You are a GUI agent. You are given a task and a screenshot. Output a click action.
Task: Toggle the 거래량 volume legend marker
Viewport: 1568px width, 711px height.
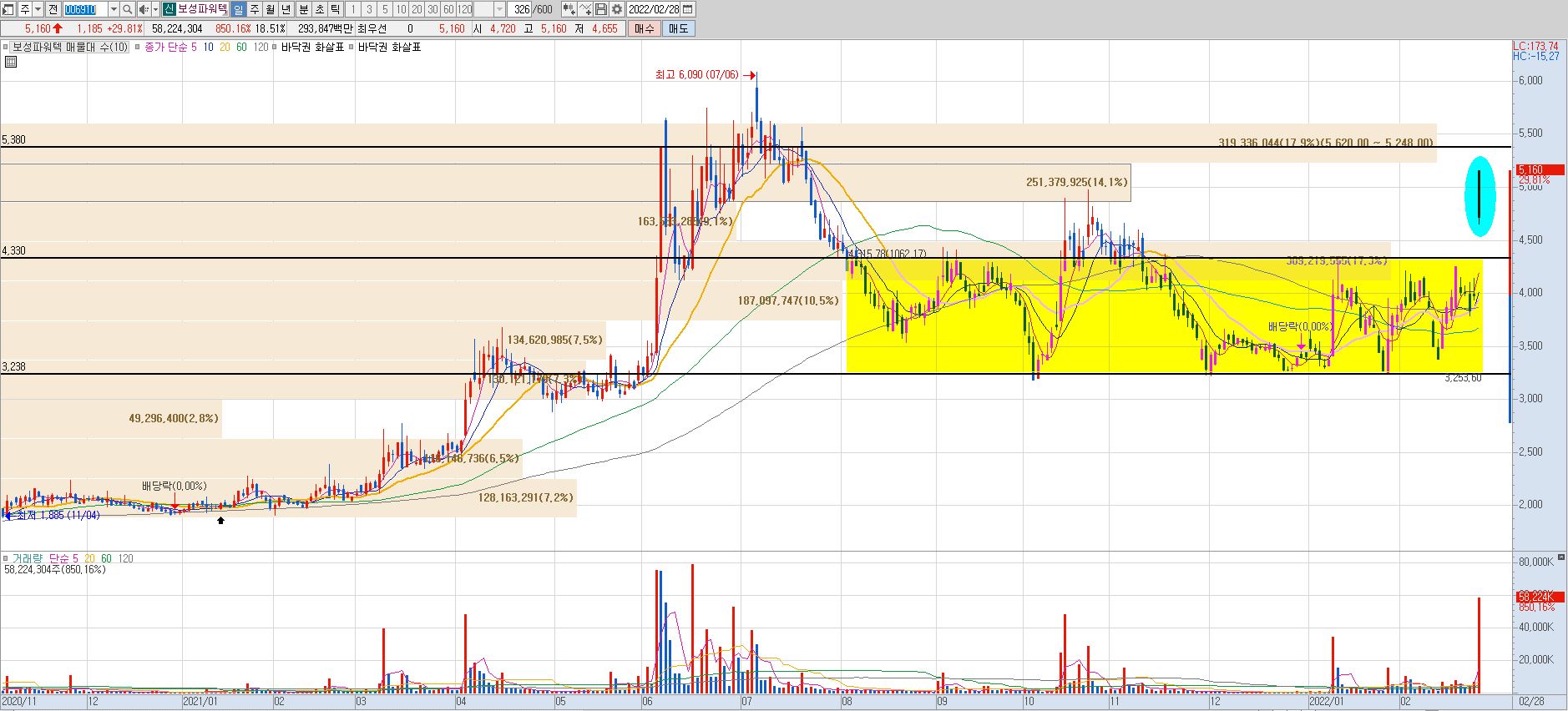tap(5, 558)
